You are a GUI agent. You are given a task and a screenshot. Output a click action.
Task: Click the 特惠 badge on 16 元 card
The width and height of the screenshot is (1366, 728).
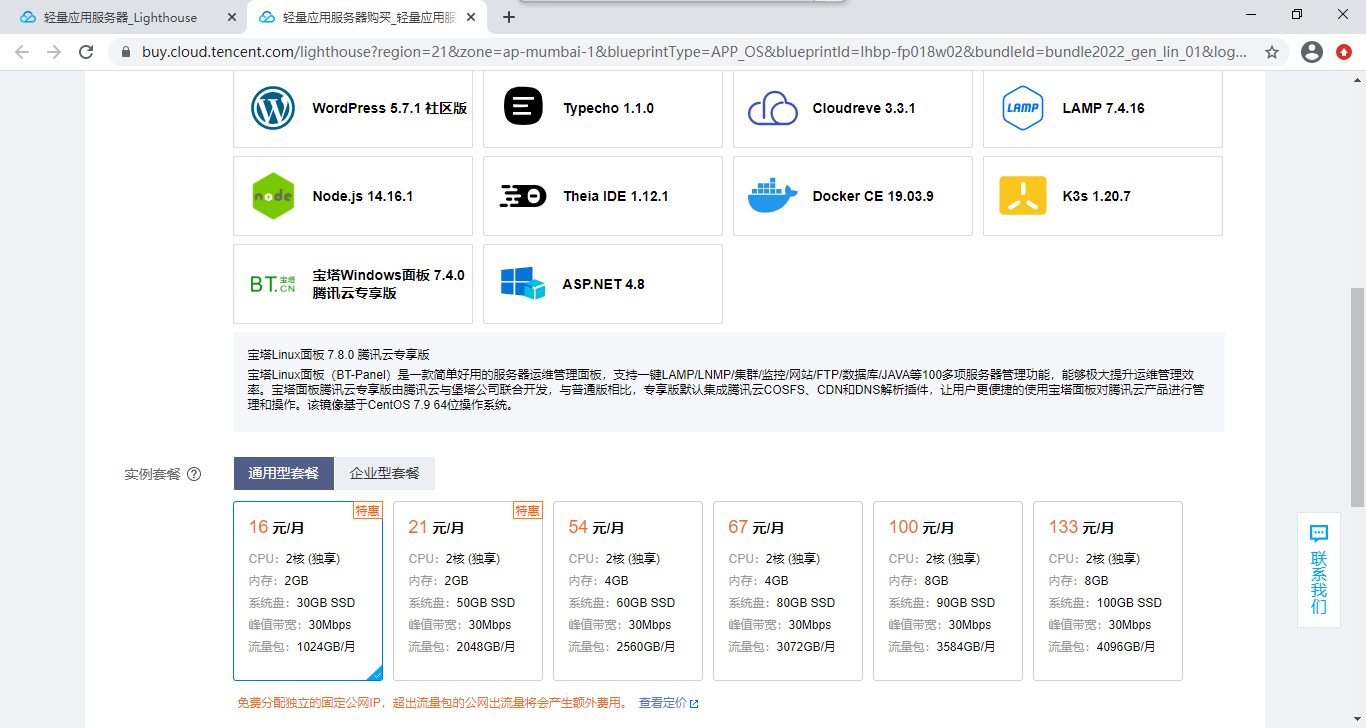coord(368,511)
